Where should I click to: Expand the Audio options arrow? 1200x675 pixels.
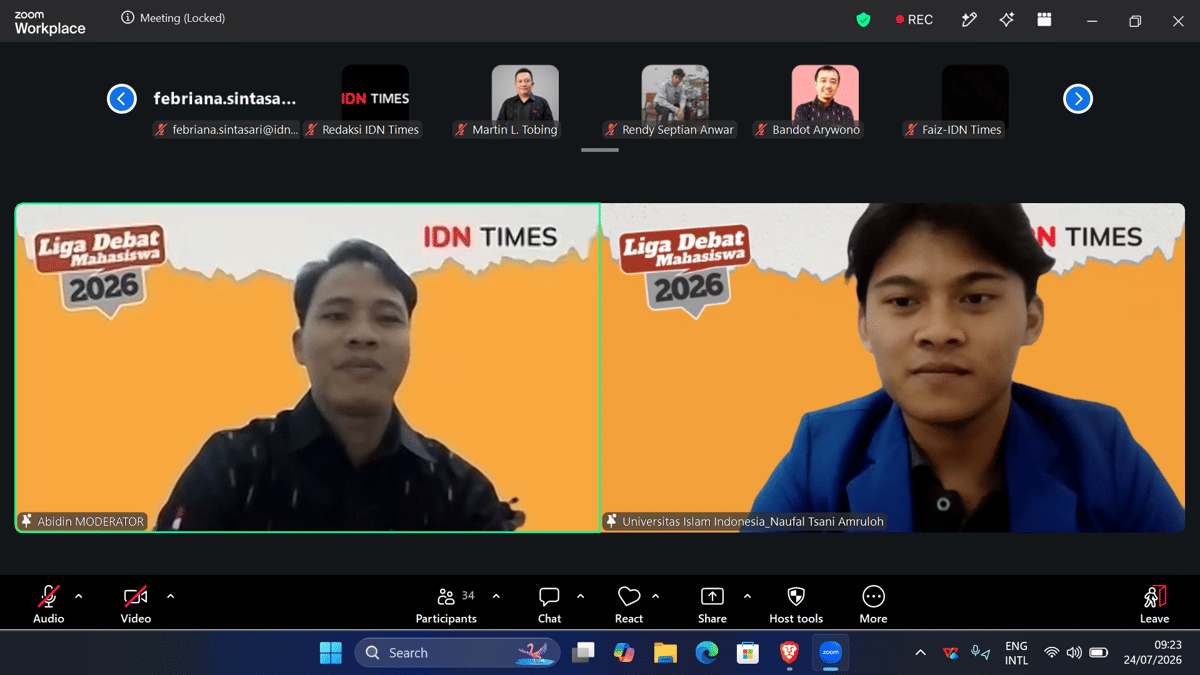pos(79,596)
